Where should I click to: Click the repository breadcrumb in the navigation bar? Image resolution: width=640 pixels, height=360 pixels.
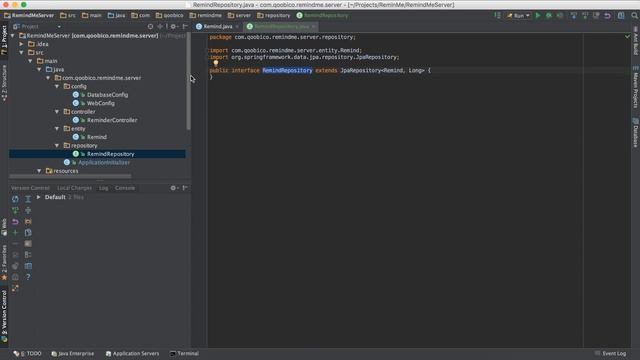273,16
